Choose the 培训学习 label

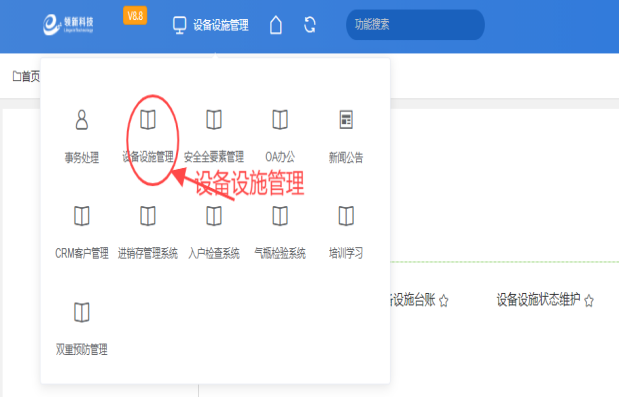(x=346, y=253)
